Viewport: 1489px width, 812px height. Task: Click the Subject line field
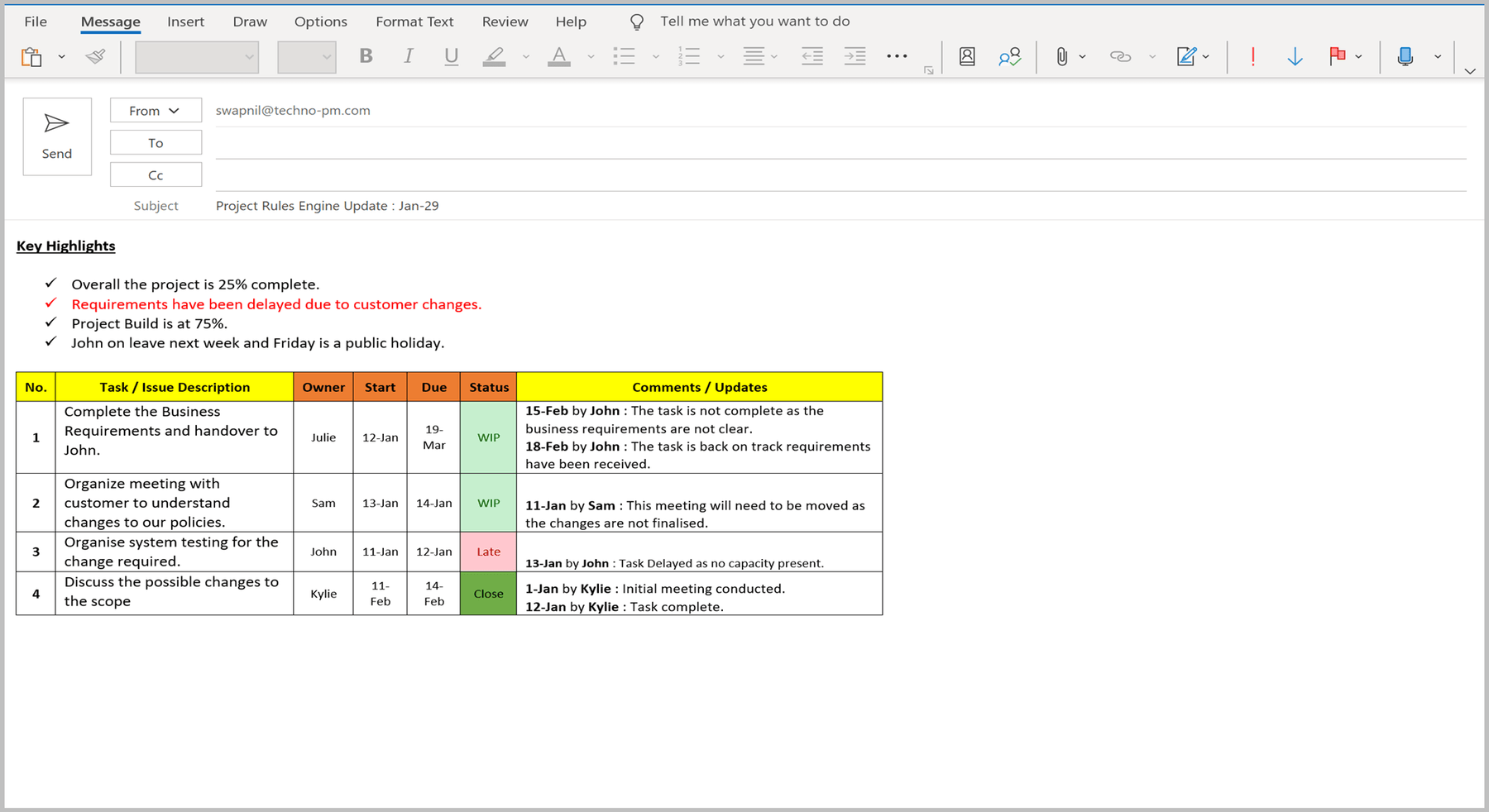pyautogui.click(x=840, y=206)
